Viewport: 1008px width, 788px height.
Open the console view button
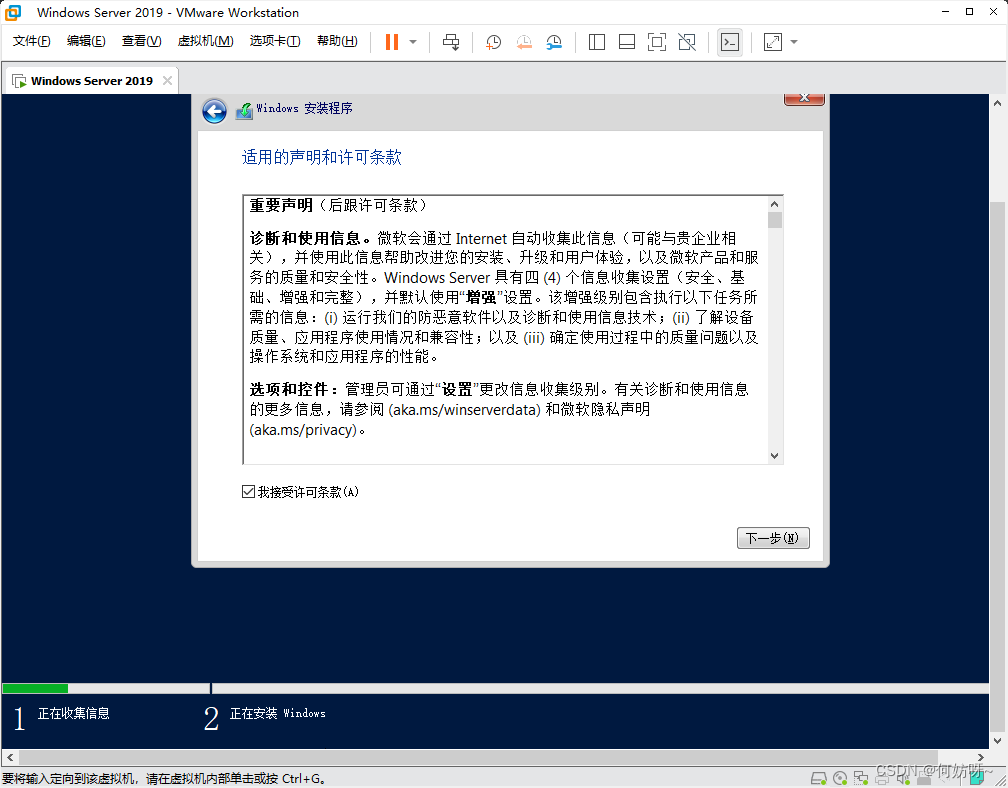click(730, 42)
